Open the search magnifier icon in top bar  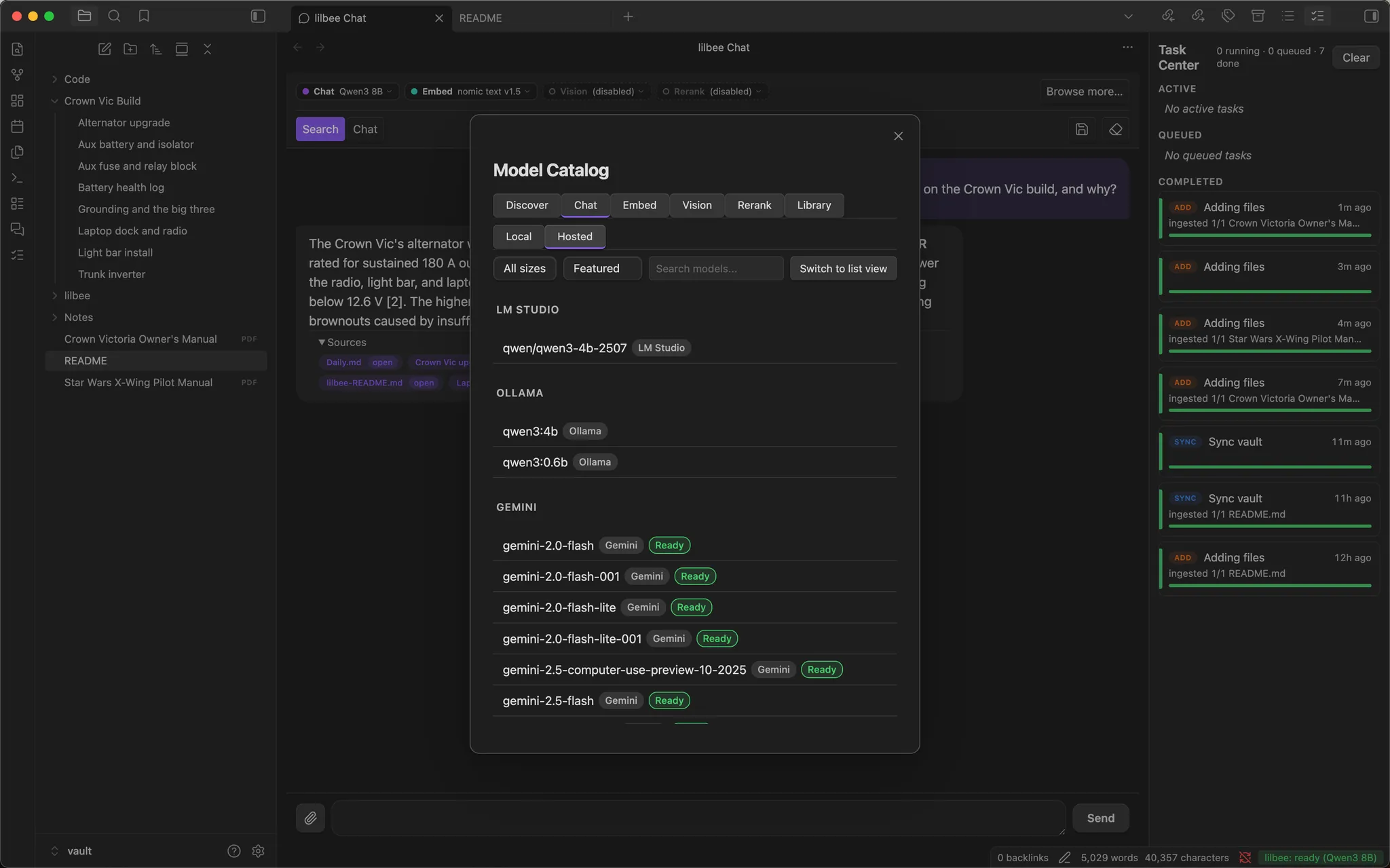(114, 16)
